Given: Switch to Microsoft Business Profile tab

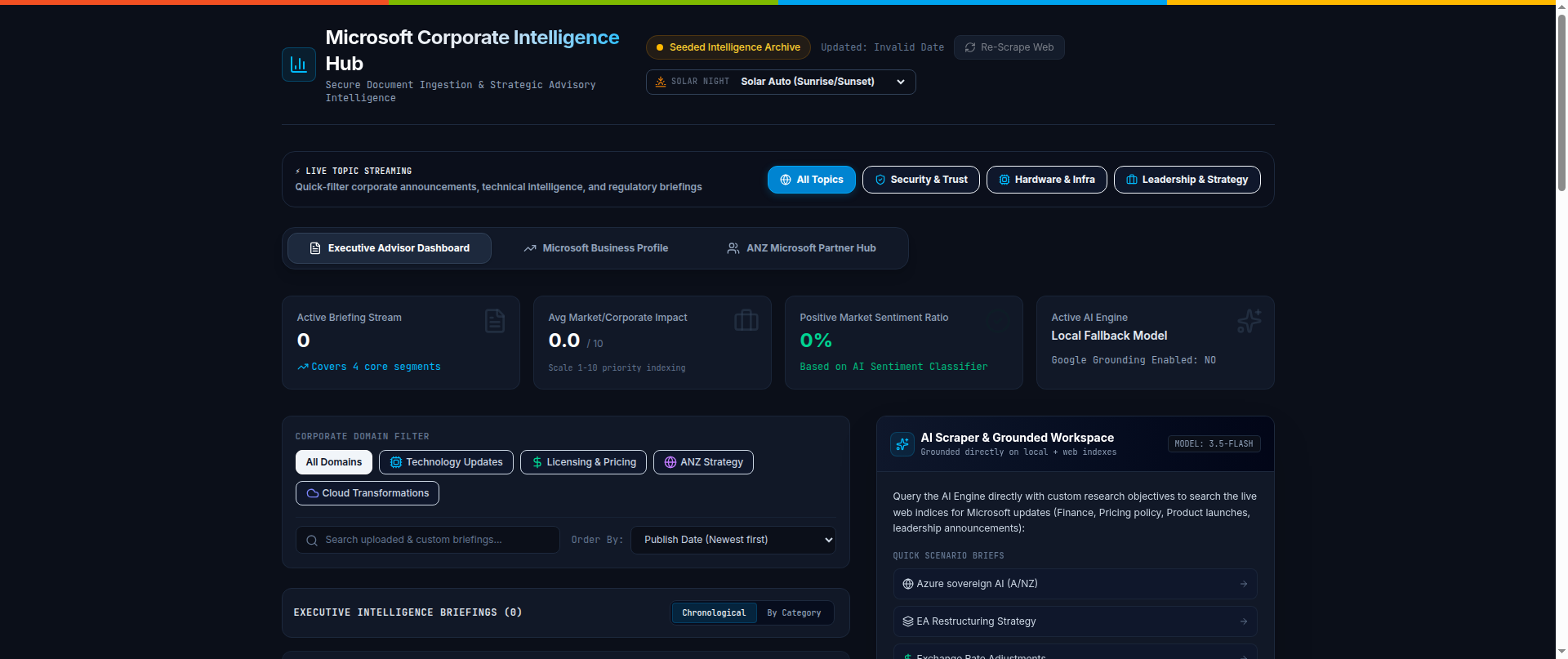Looking at the screenshot, I should click(596, 248).
